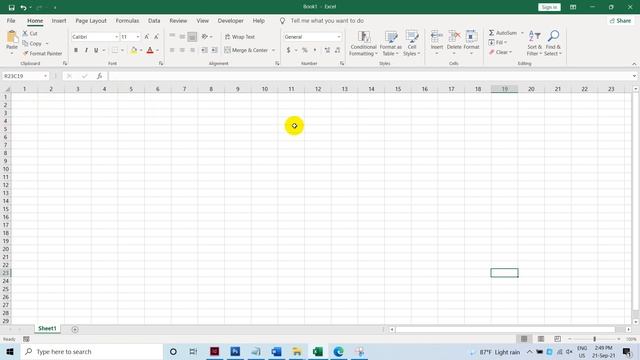Click AutoSum
The width and height of the screenshot is (640, 360).
(503, 33)
